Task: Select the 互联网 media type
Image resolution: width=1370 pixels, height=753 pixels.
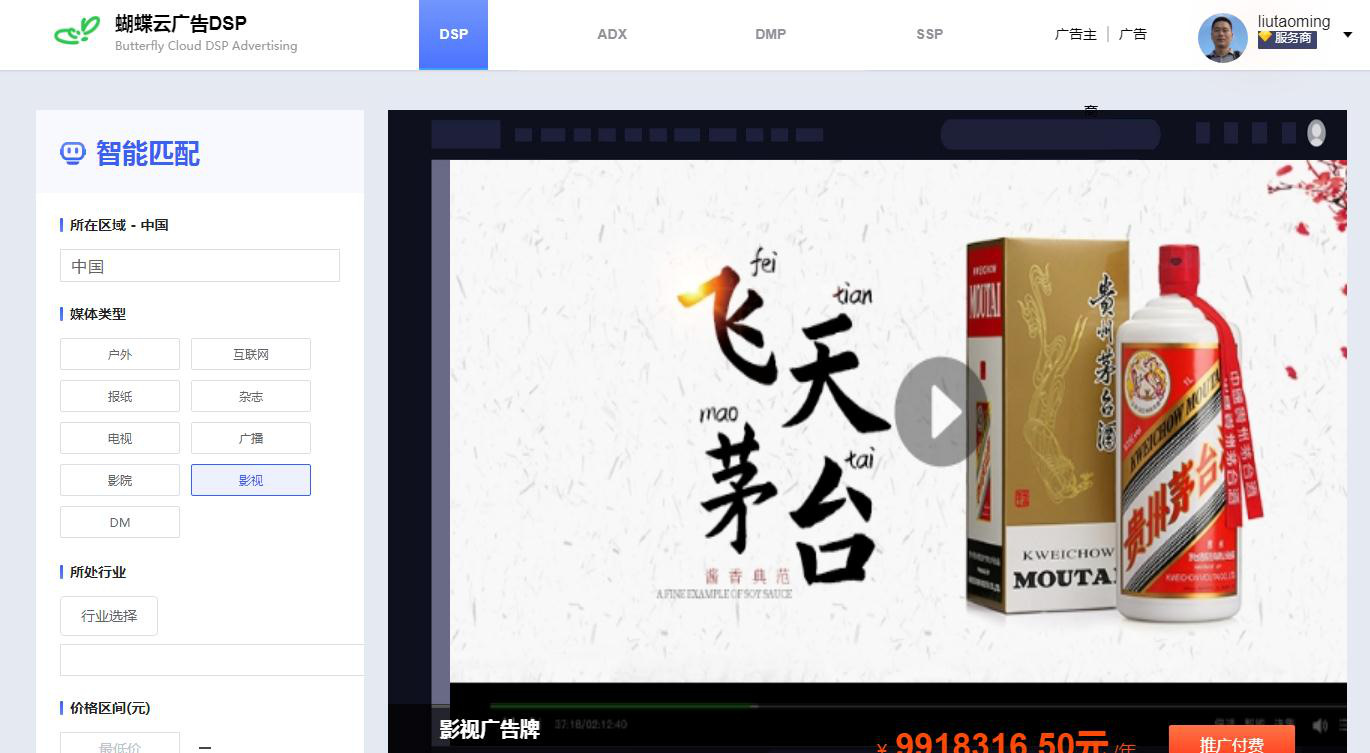Action: click(x=251, y=354)
